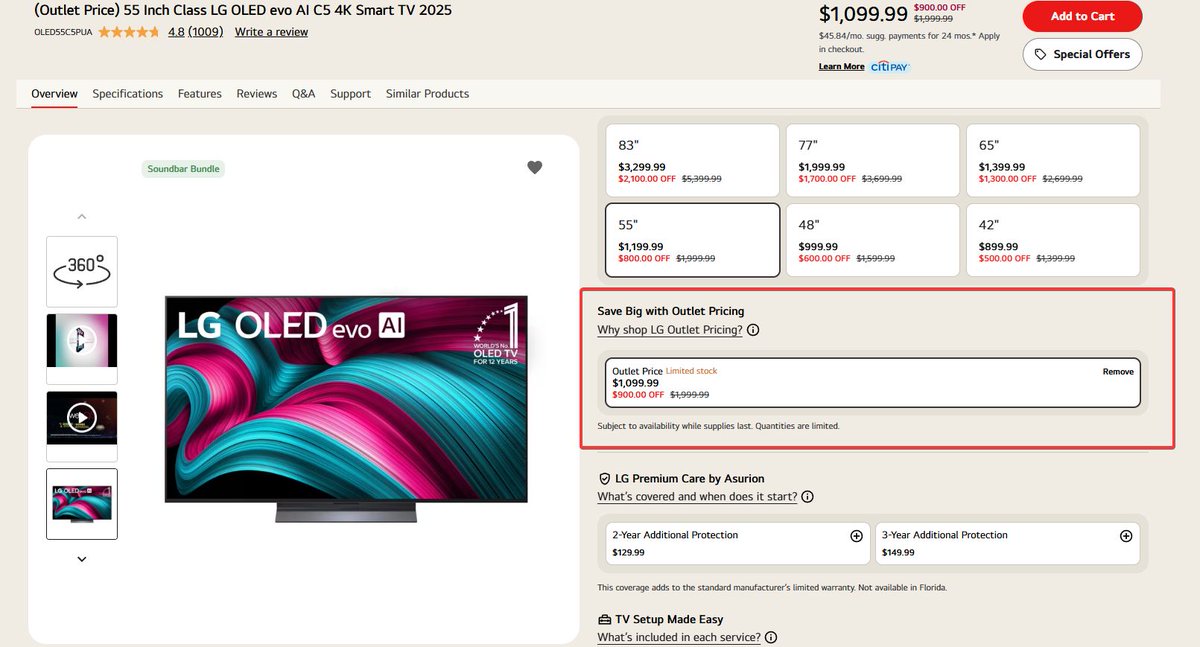Screen dimensions: 1200x647
Task: Open What's included in each service link
Action: click(679, 638)
